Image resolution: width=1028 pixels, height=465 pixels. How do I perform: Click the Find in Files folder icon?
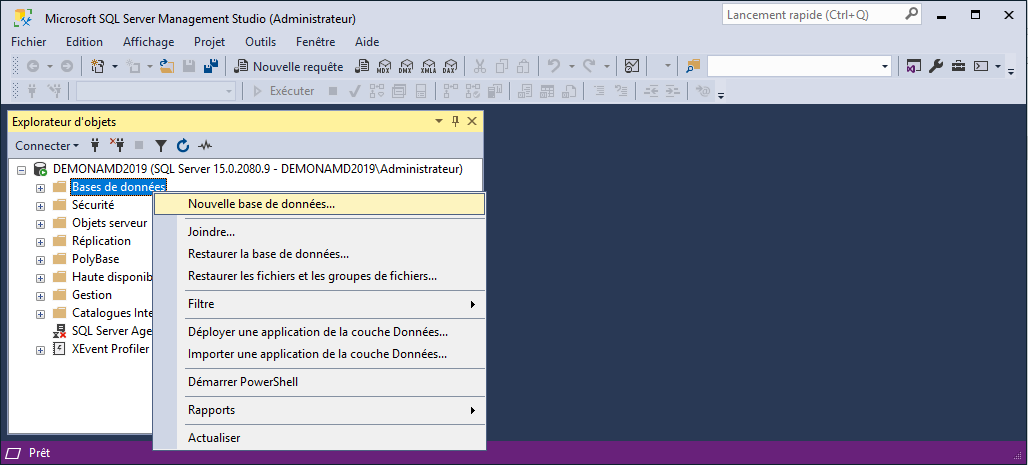coord(694,66)
